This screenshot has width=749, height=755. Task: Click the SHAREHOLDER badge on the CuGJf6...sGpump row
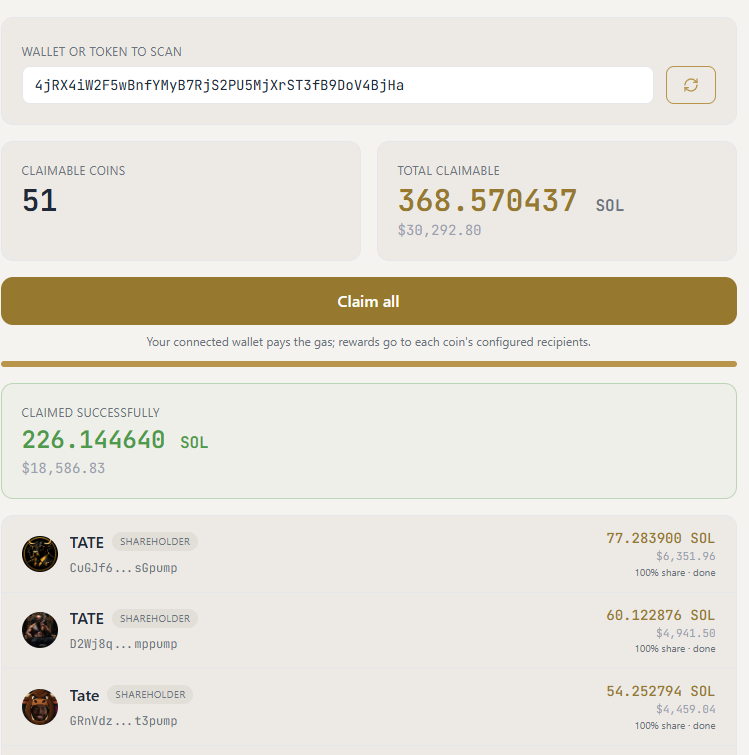coord(155,542)
